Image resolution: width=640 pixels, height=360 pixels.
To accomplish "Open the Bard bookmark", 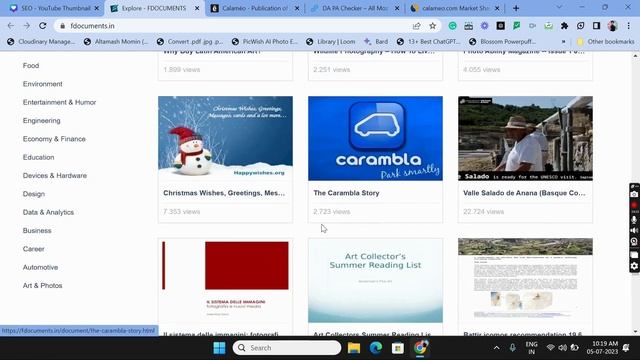I will click(x=376, y=42).
